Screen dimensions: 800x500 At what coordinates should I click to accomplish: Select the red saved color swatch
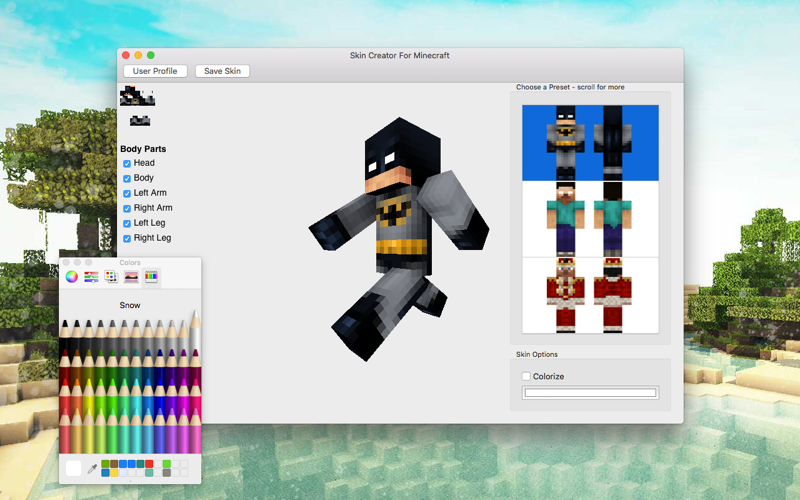(149, 464)
